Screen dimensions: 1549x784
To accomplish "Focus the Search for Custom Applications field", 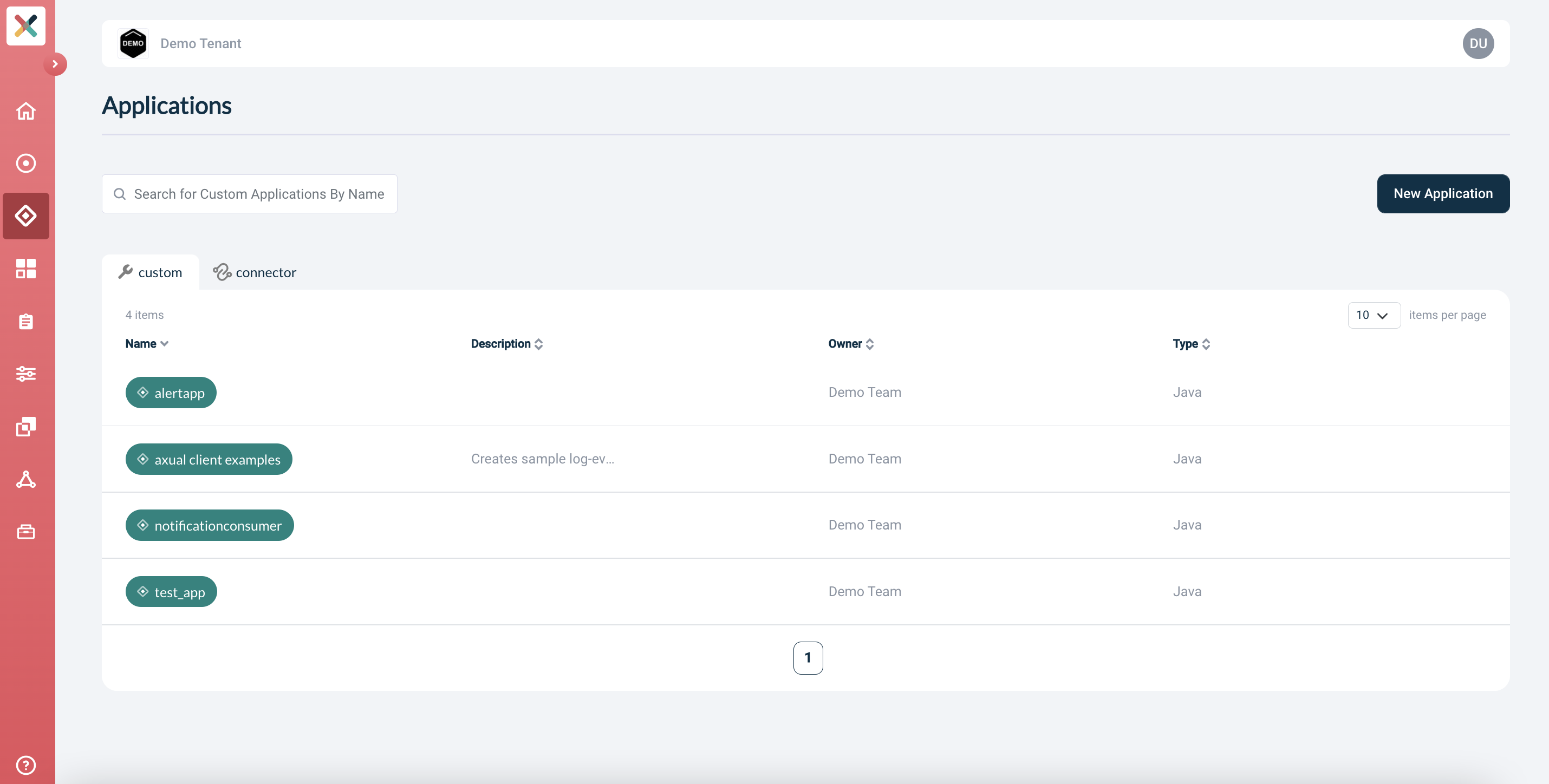I will (250, 194).
